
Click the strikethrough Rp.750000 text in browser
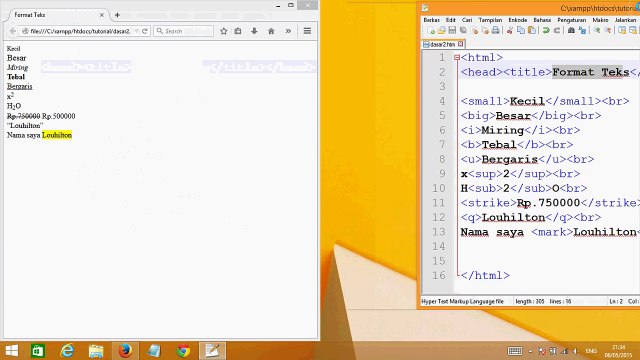click(x=24, y=116)
